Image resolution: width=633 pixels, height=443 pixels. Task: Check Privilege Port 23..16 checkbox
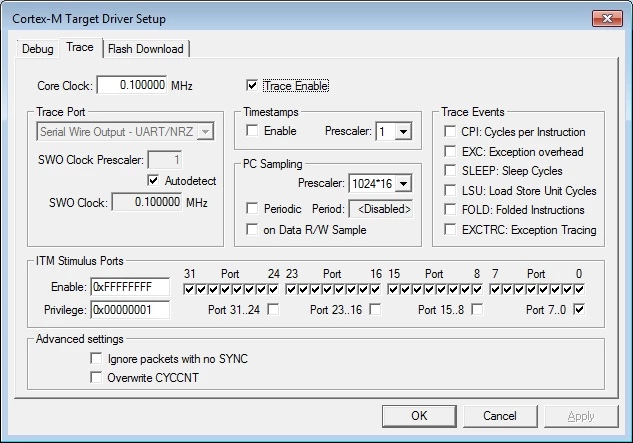click(375, 309)
